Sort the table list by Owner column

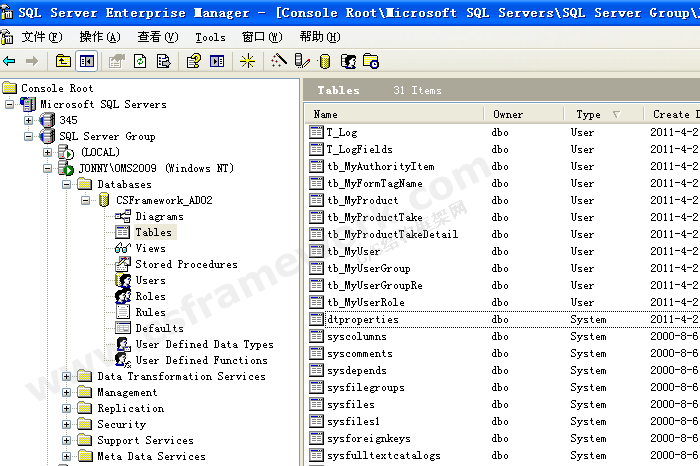[508, 115]
